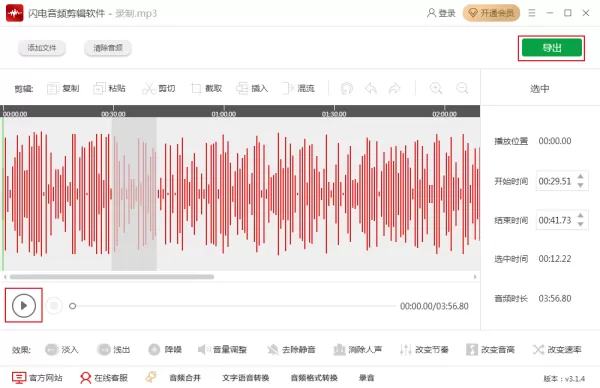Image resolution: width=600 pixels, height=388 pixels.
Task: Click the horizontal waveform scrollbar thumb
Action: 112,277
